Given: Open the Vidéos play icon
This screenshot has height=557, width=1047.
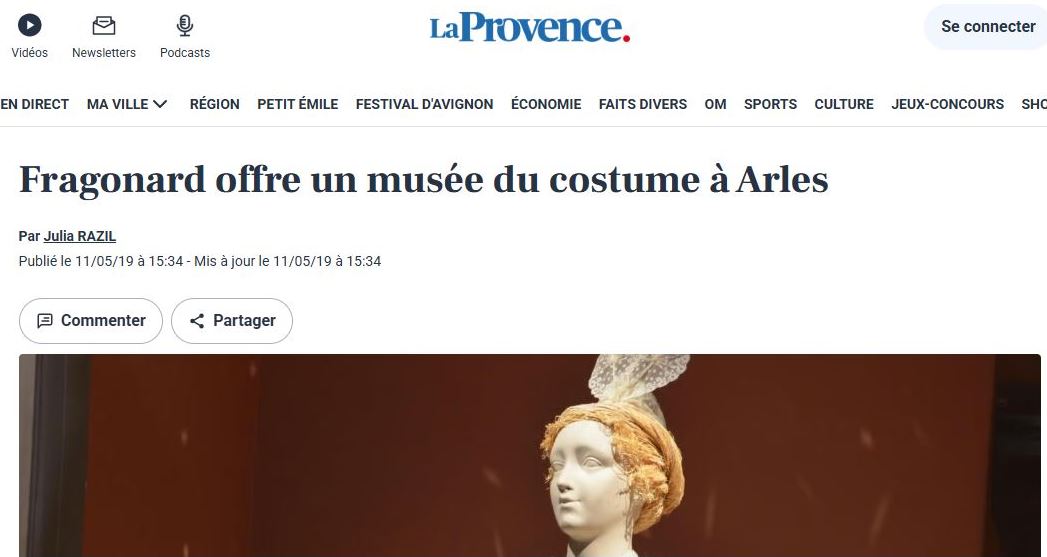Looking at the screenshot, I should [29, 25].
